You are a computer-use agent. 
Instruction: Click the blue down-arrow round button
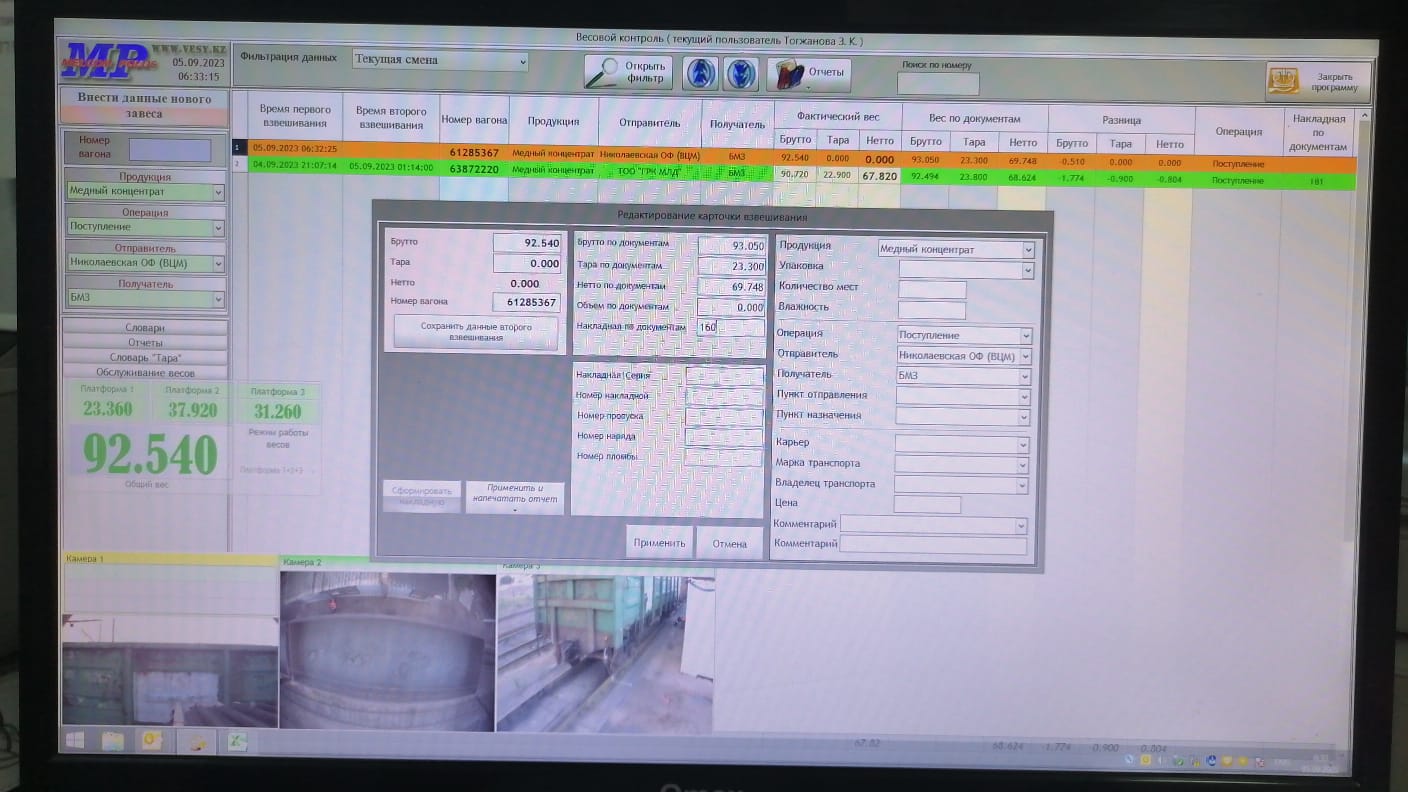tap(740, 73)
